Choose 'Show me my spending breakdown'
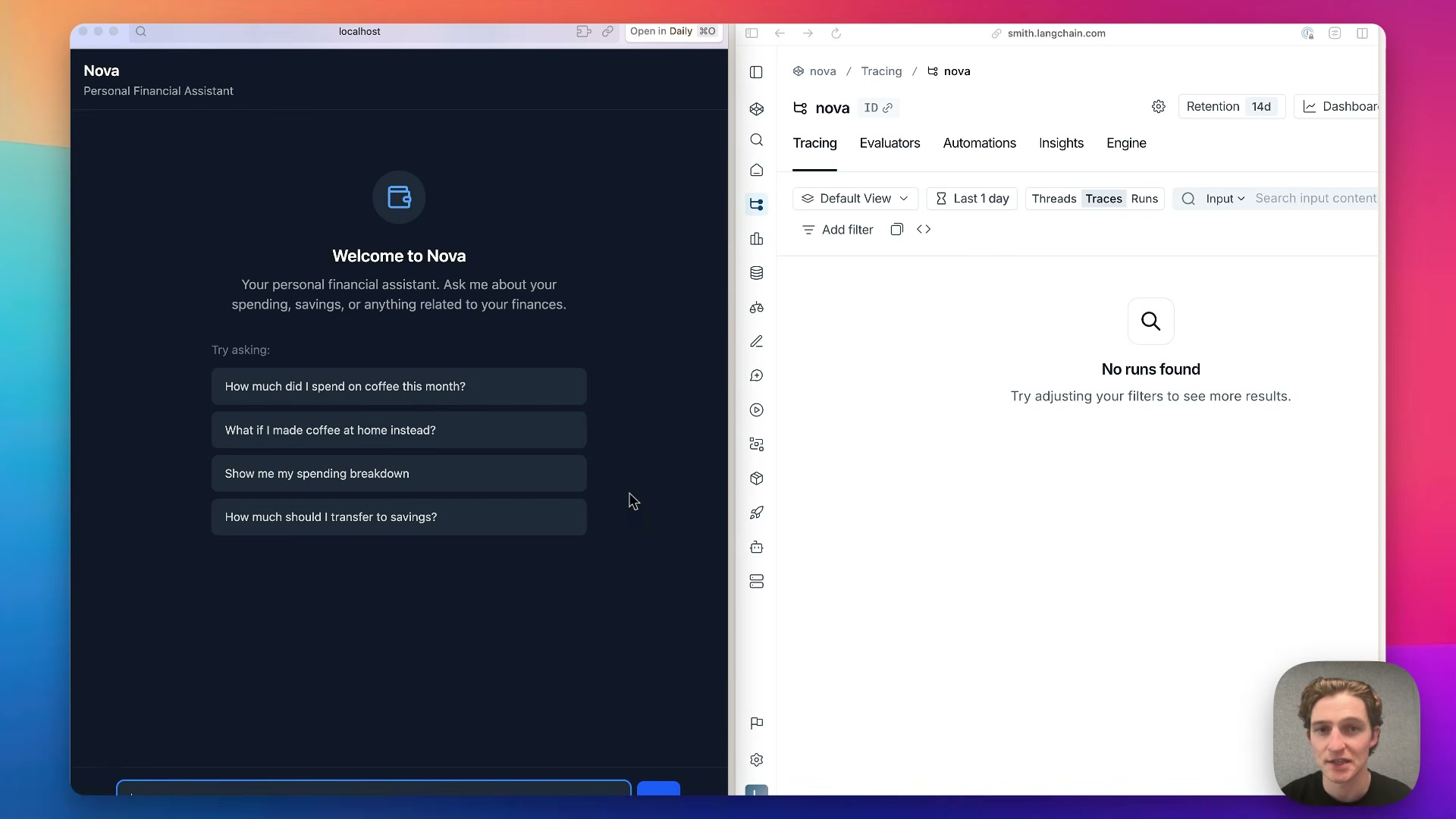 click(x=399, y=473)
